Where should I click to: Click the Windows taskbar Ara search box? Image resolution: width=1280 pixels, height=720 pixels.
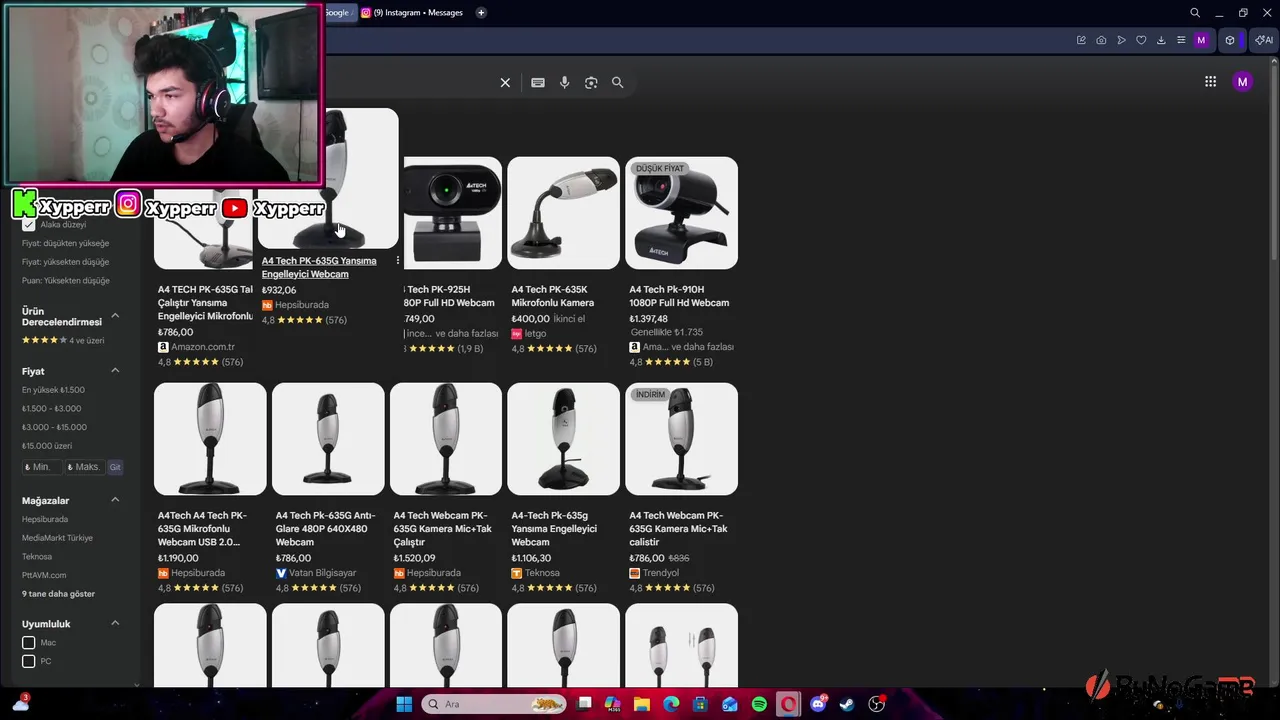pyautogui.click(x=493, y=704)
